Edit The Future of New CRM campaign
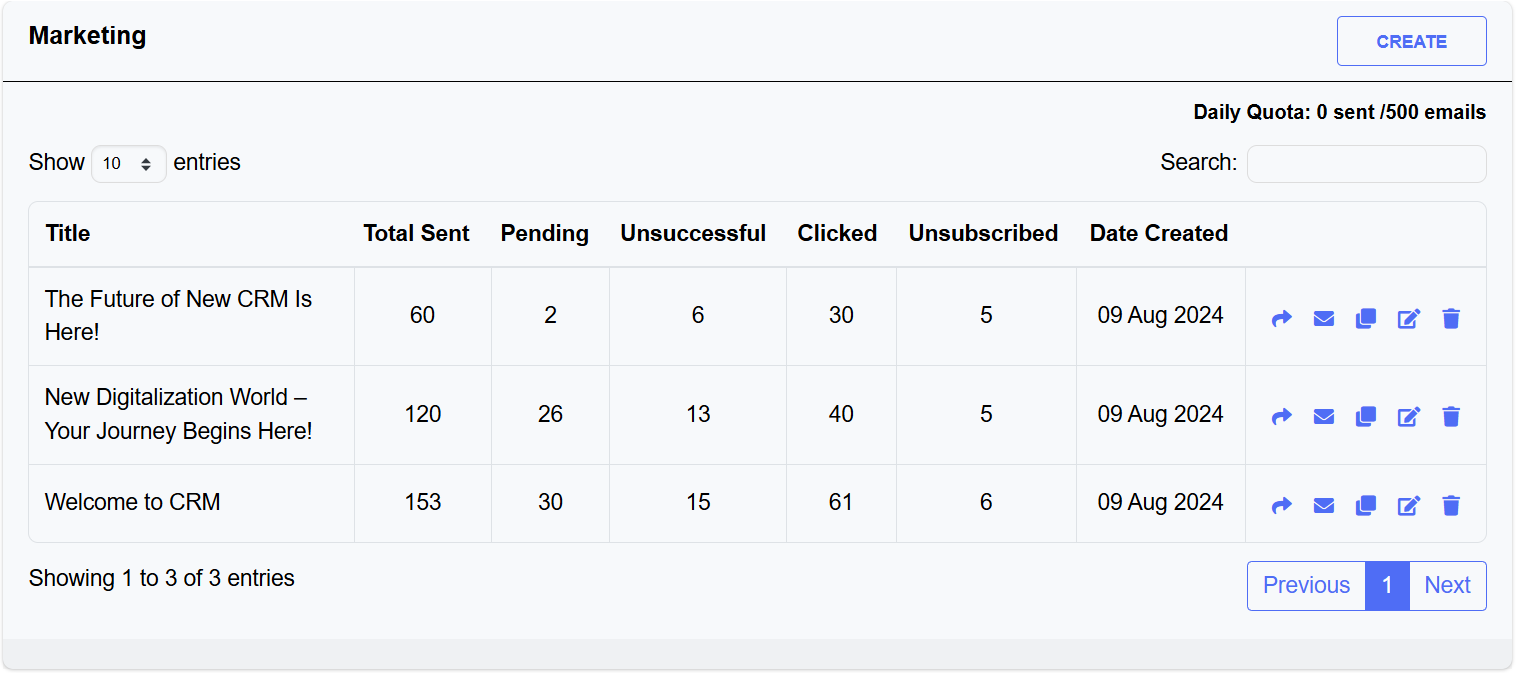This screenshot has width=1516, height=673. [1408, 319]
